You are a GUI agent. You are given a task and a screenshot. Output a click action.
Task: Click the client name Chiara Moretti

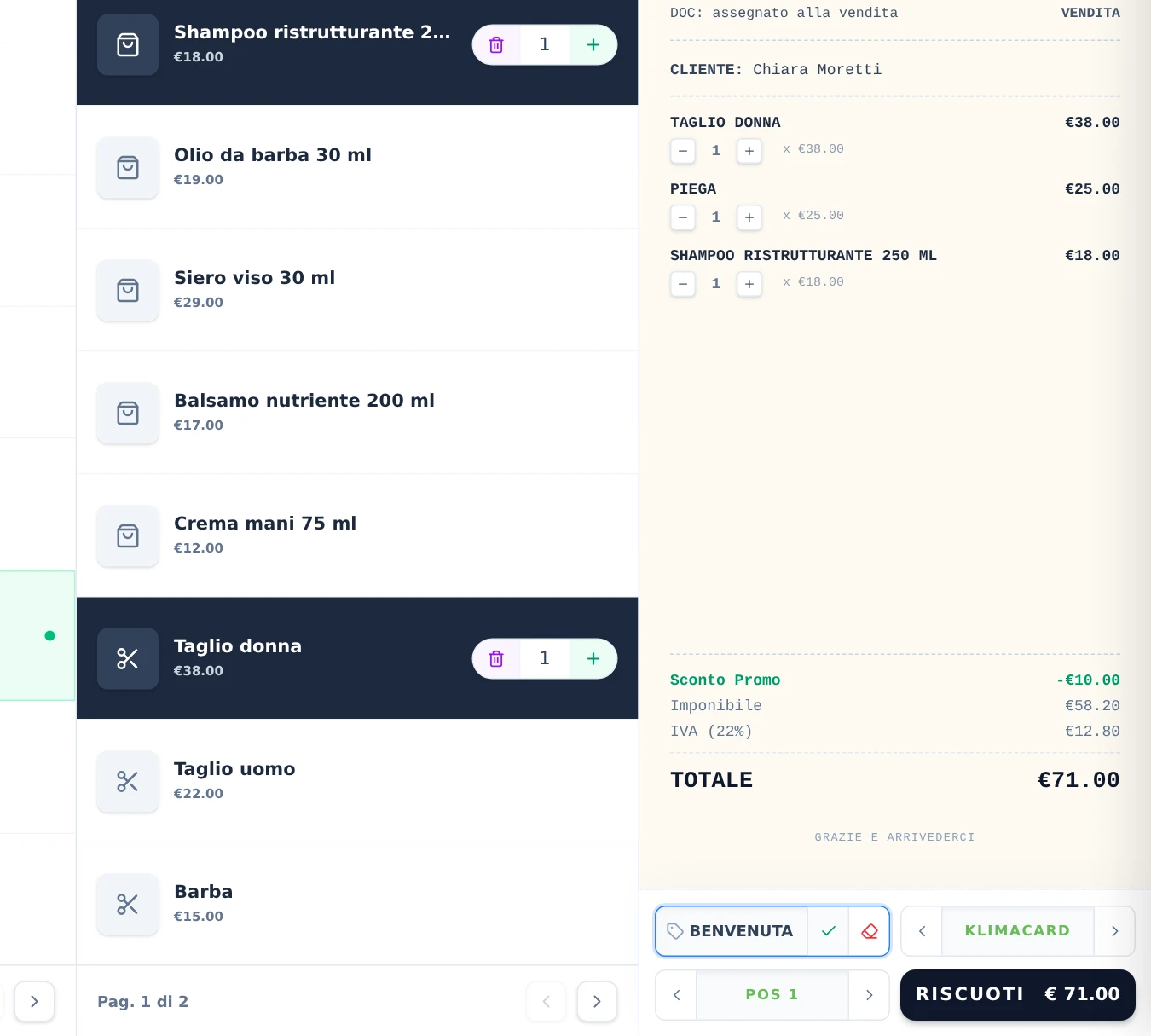(x=817, y=70)
